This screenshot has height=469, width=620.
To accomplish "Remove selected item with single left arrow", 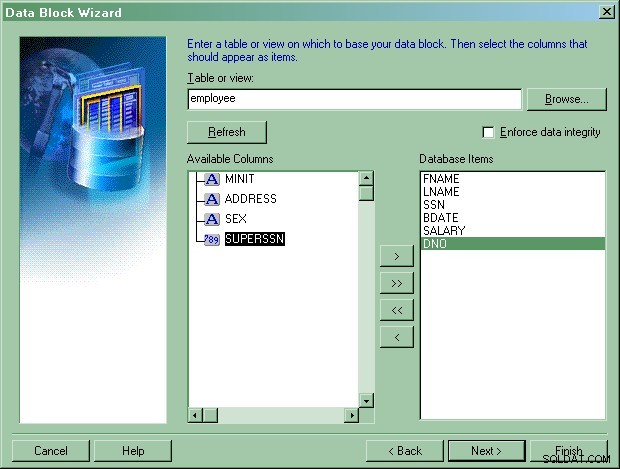I will pyautogui.click(x=397, y=337).
